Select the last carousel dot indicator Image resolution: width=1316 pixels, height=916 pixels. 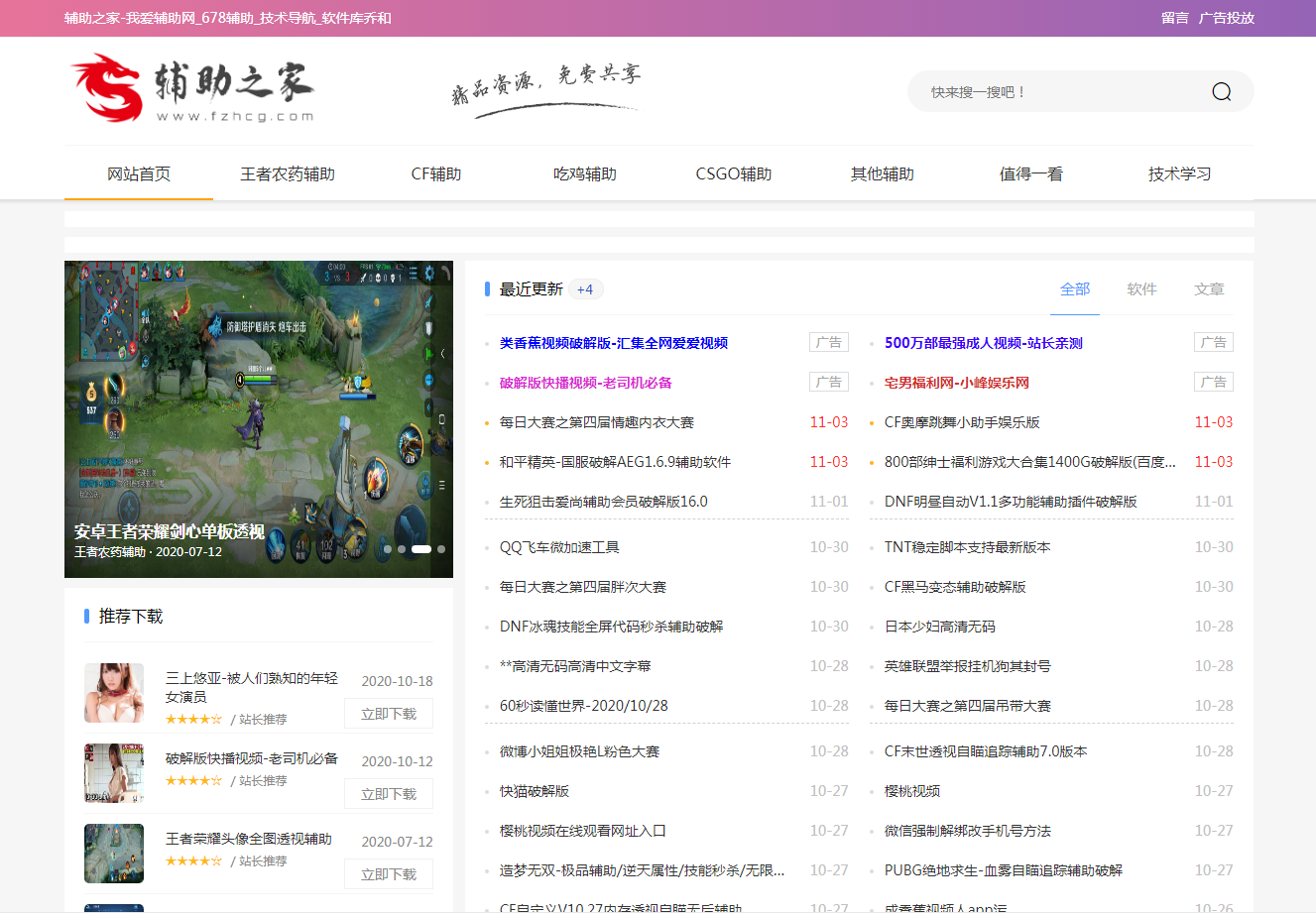point(441,548)
